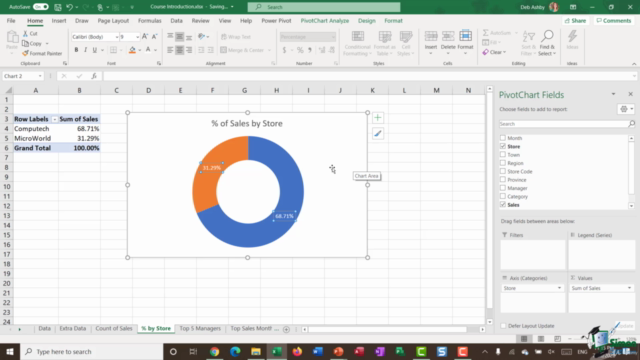Viewport: 640px width, 360px height.
Task: Switch to the Insert ribbon tab
Action: tap(59, 20)
